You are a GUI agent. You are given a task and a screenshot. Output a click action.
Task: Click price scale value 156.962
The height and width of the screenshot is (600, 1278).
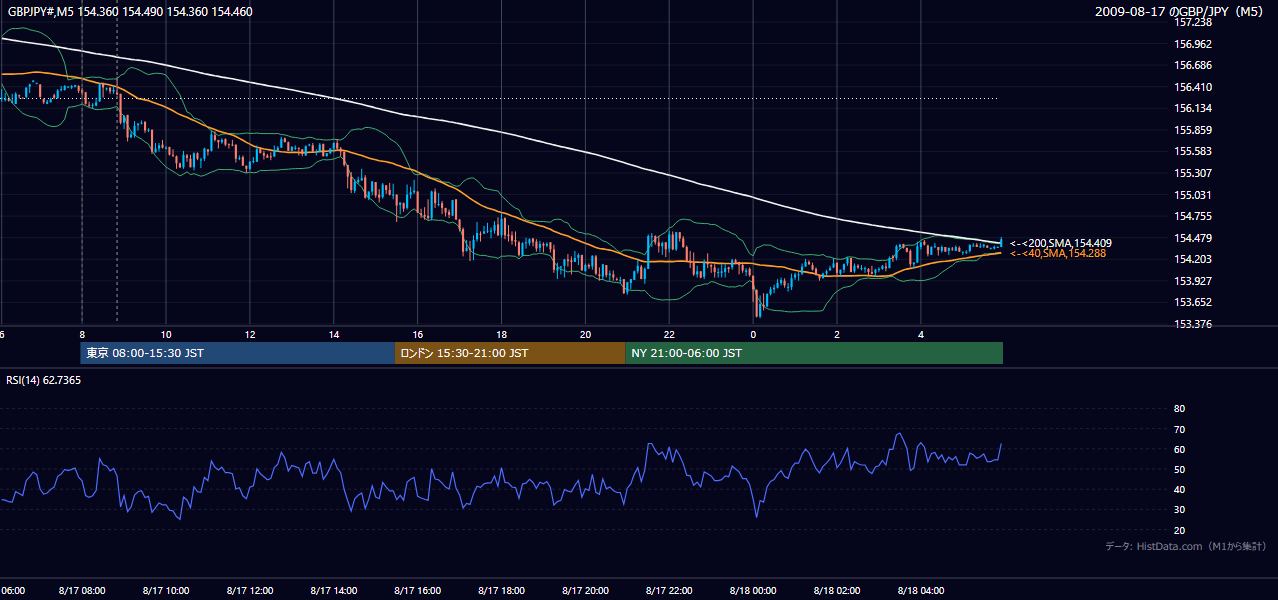click(x=1192, y=44)
